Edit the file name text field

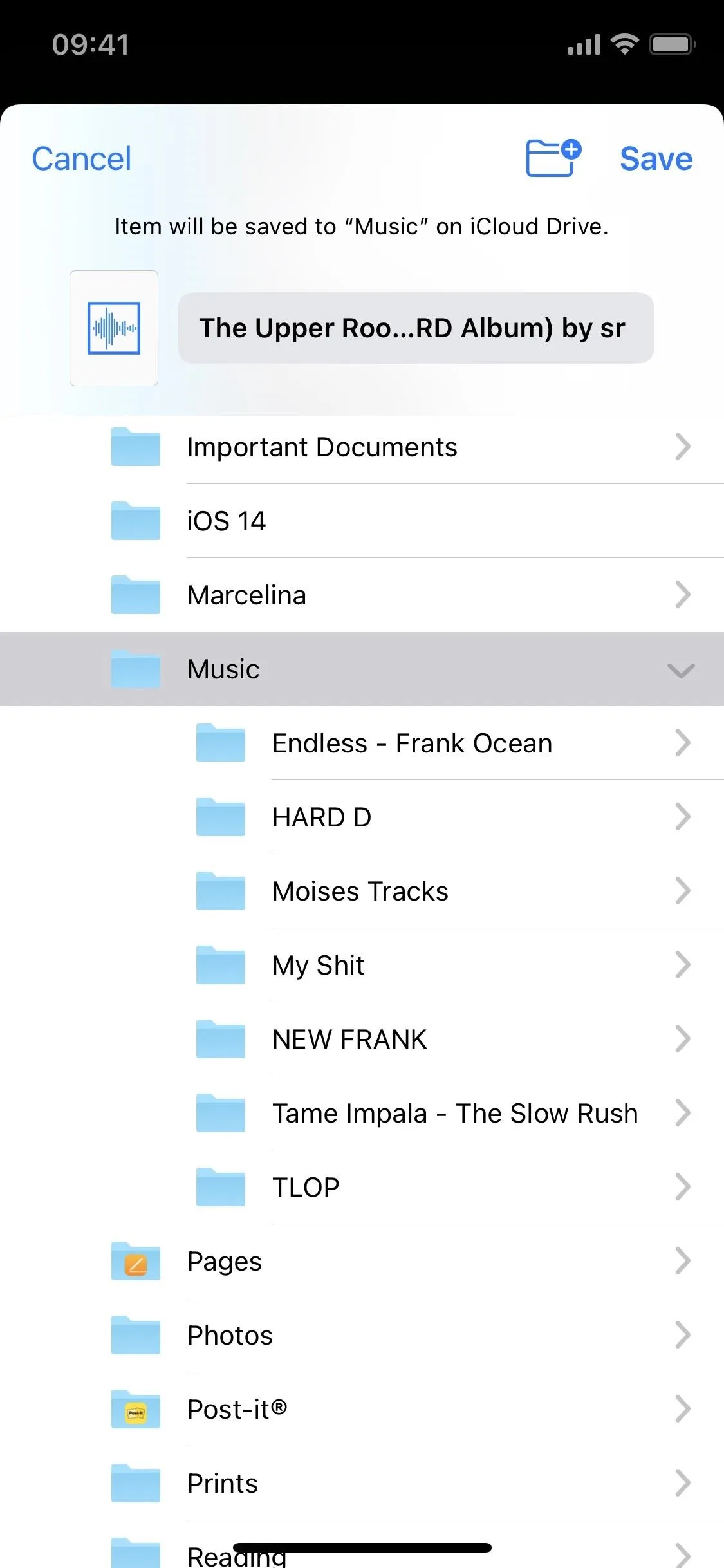coord(416,328)
